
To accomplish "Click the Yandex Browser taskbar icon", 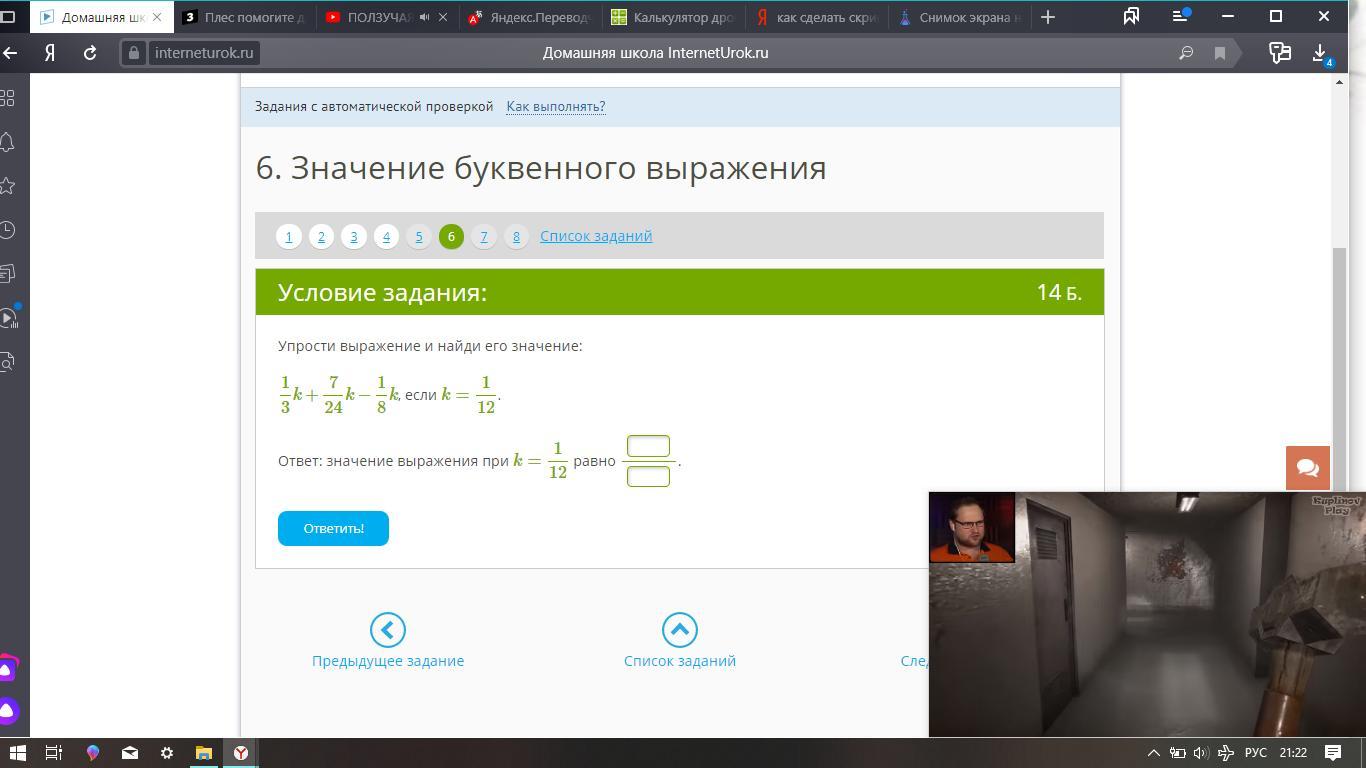I will click(241, 753).
